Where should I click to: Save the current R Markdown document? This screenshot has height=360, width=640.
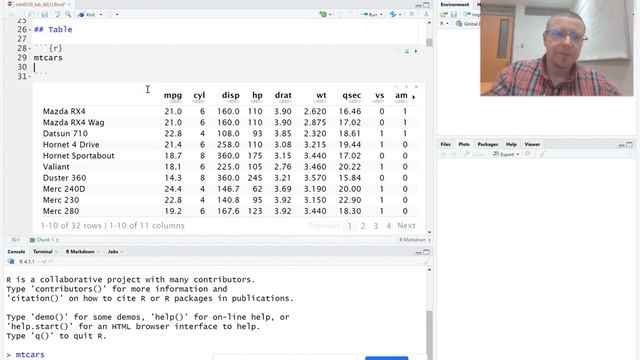[x=44, y=15]
